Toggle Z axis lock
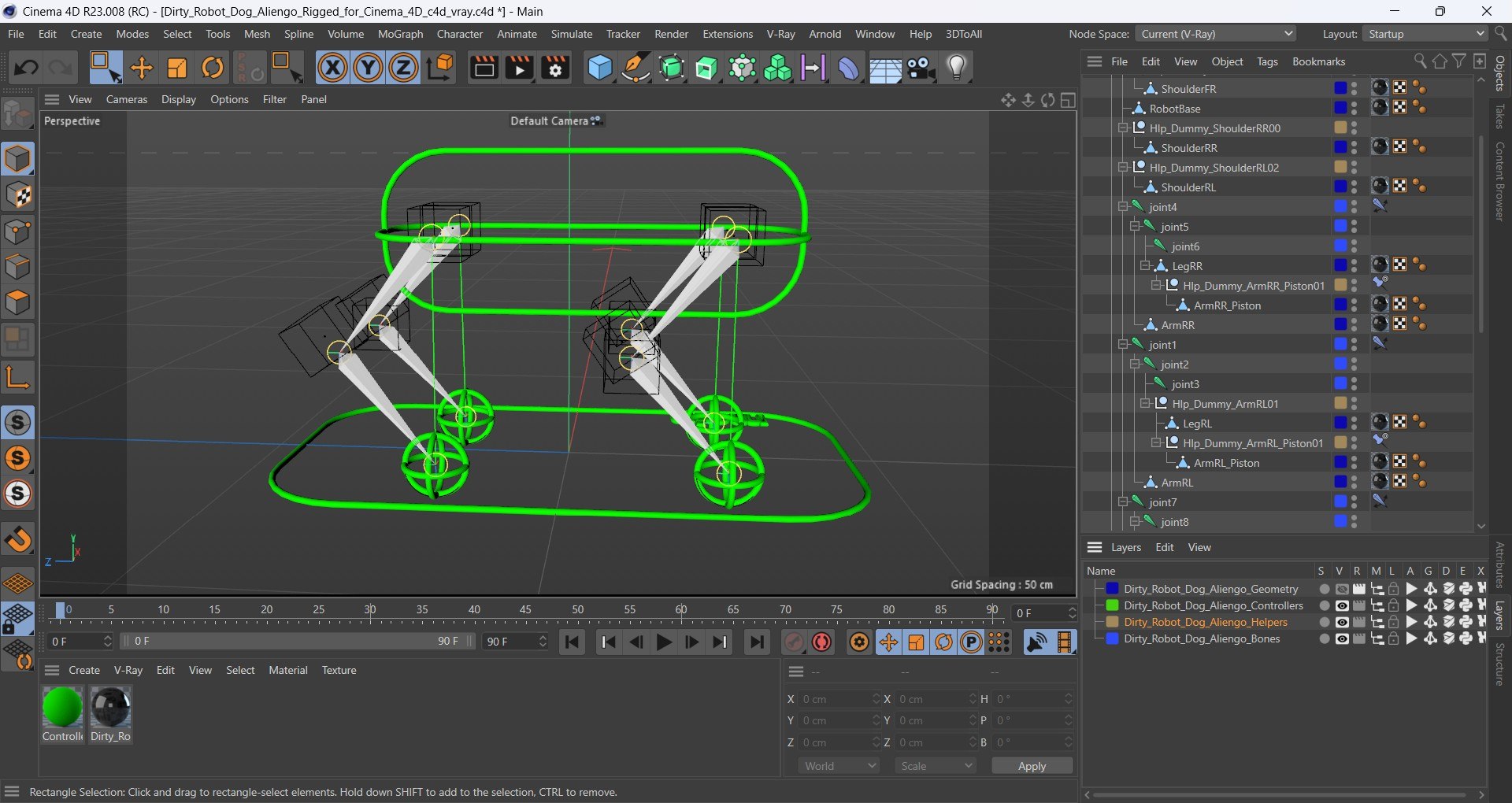 click(x=403, y=68)
